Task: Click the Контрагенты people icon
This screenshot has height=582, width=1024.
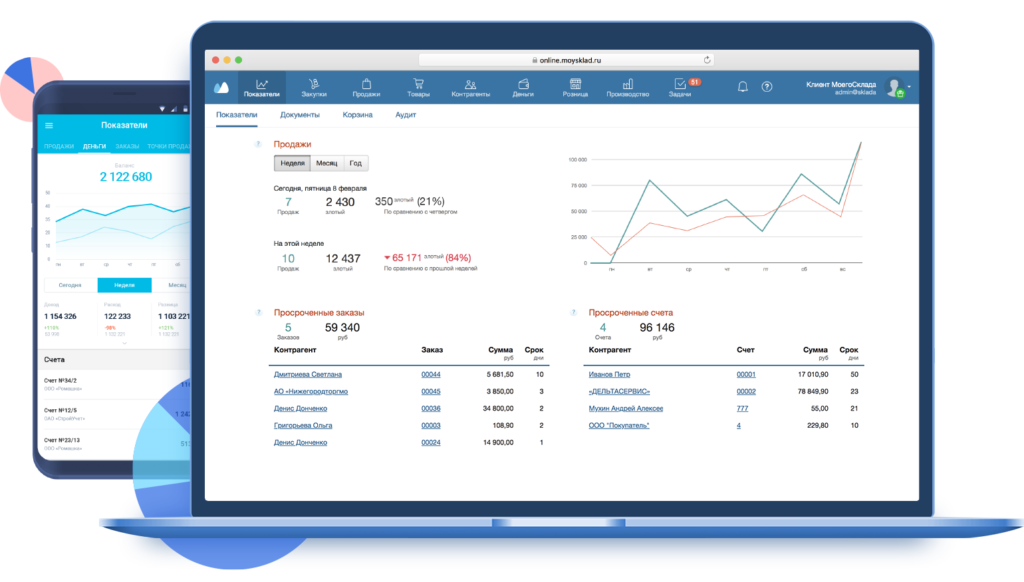Action: 470,84
